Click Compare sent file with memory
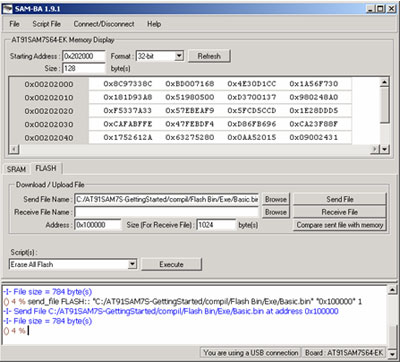 point(340,225)
